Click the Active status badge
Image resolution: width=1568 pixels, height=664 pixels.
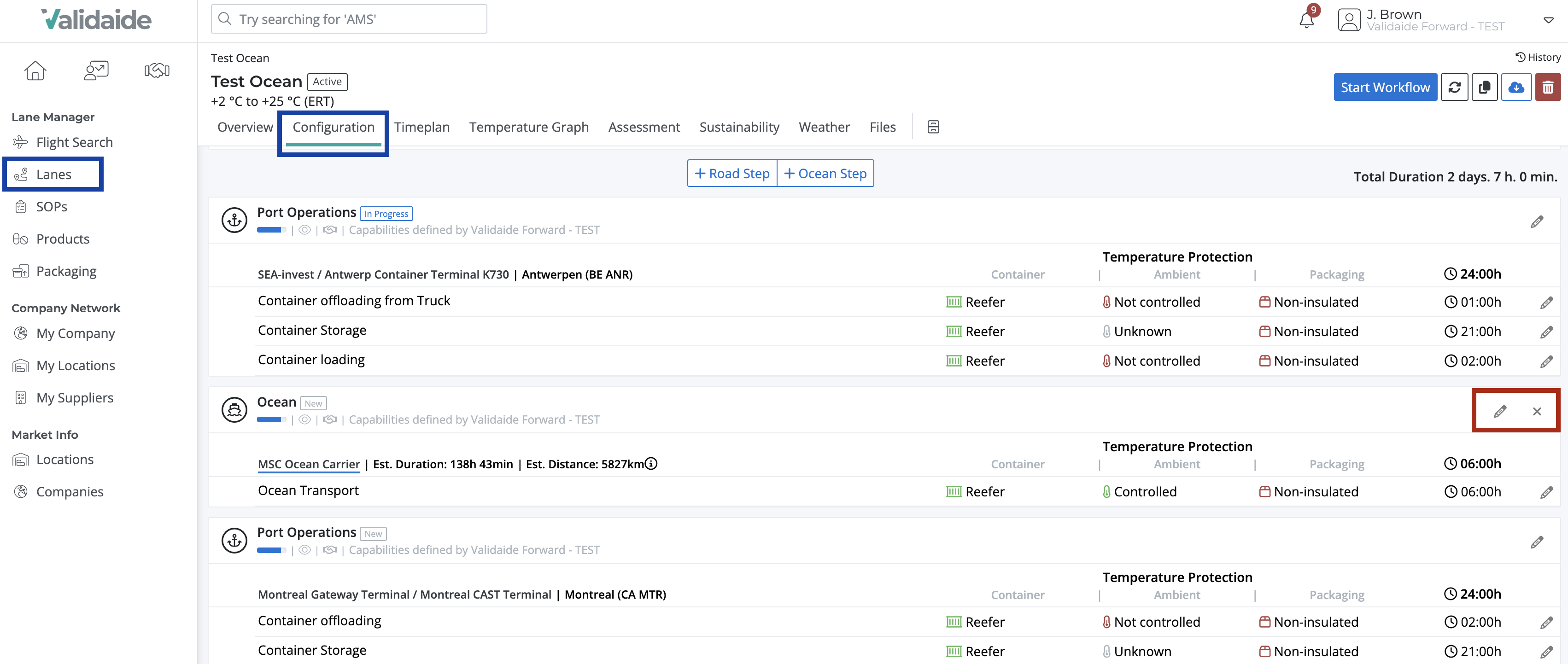(328, 82)
